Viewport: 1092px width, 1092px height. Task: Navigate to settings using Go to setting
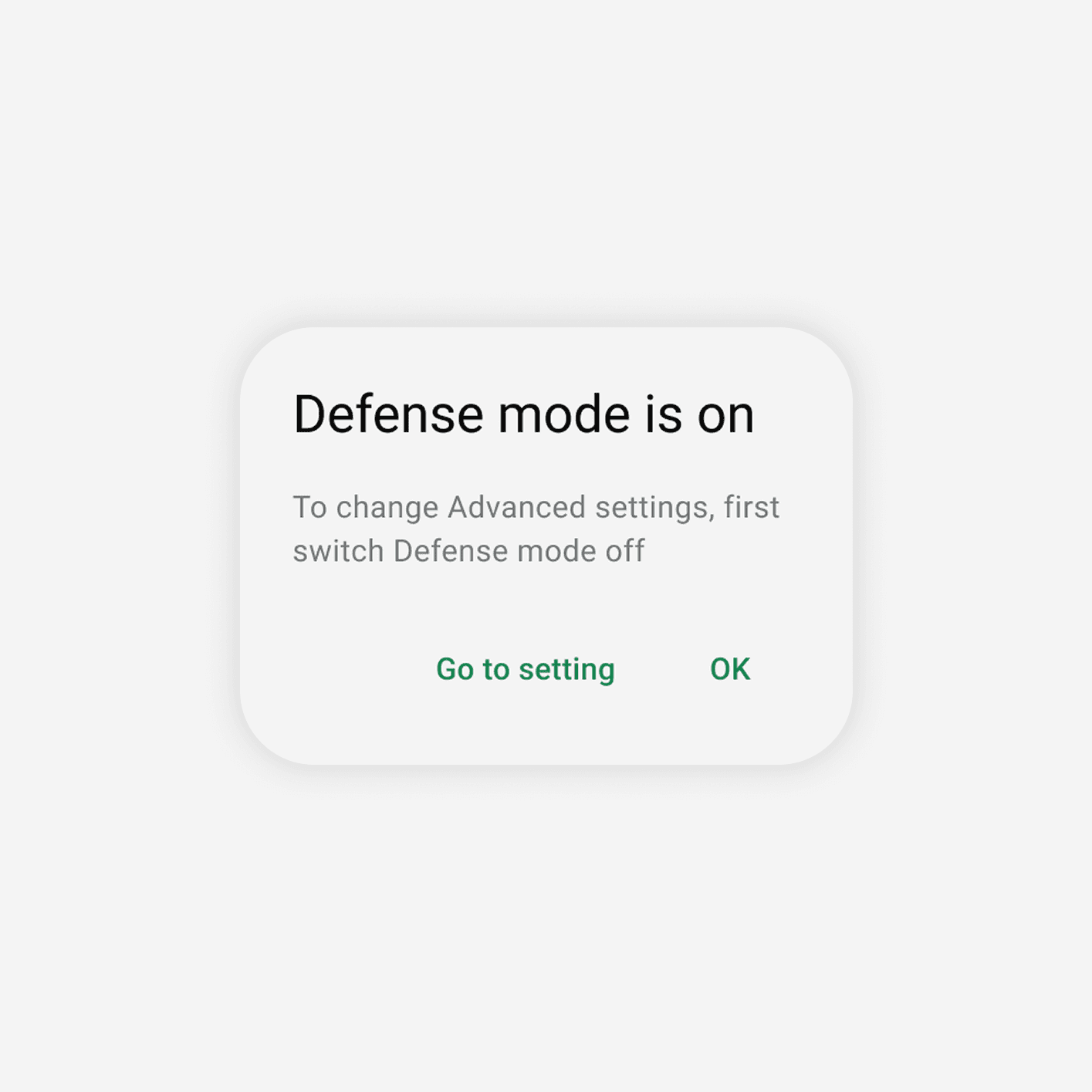526,669
